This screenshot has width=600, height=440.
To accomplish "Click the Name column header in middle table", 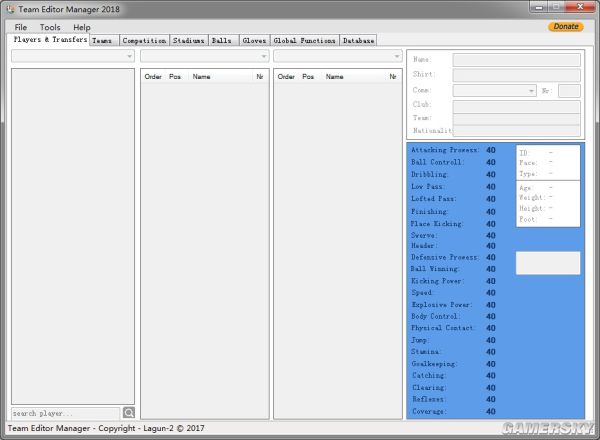I will (201, 77).
